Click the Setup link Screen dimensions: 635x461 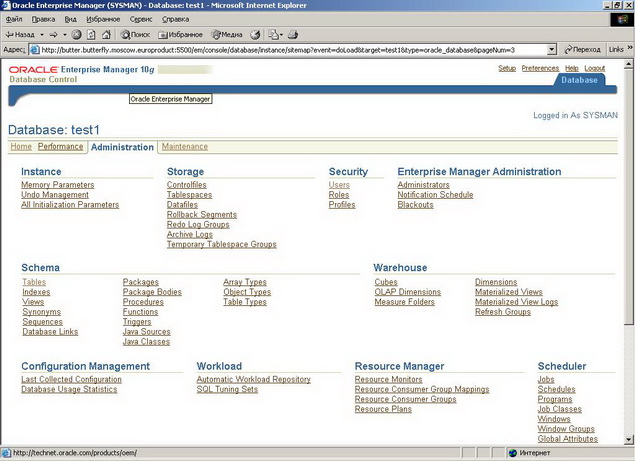(507, 68)
